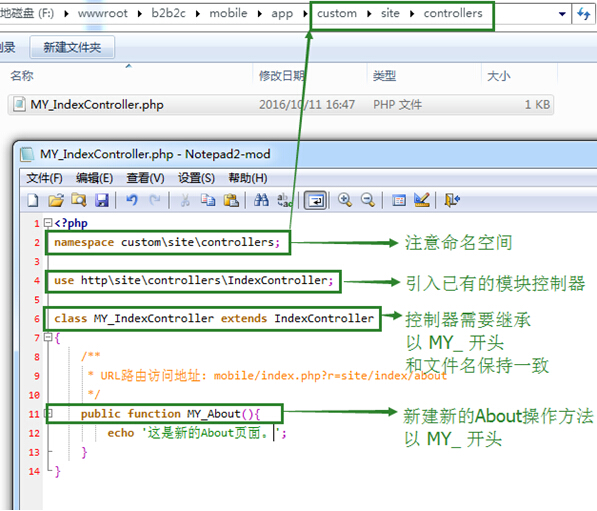Click the class MY_IndexController declaration line
The width and height of the screenshot is (597, 511).
214,318
